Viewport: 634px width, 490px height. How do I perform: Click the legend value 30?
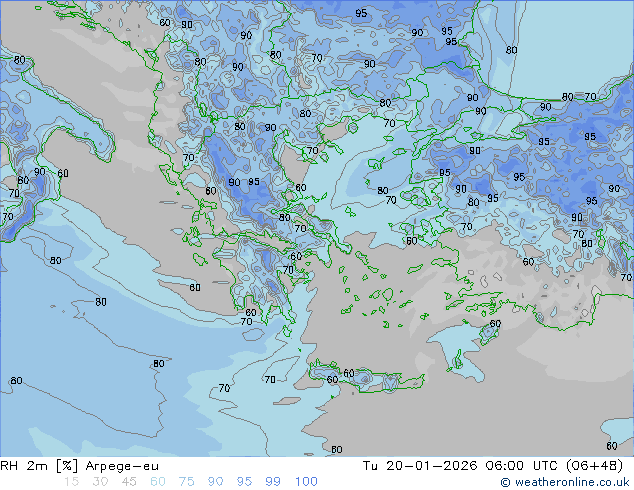(100, 482)
